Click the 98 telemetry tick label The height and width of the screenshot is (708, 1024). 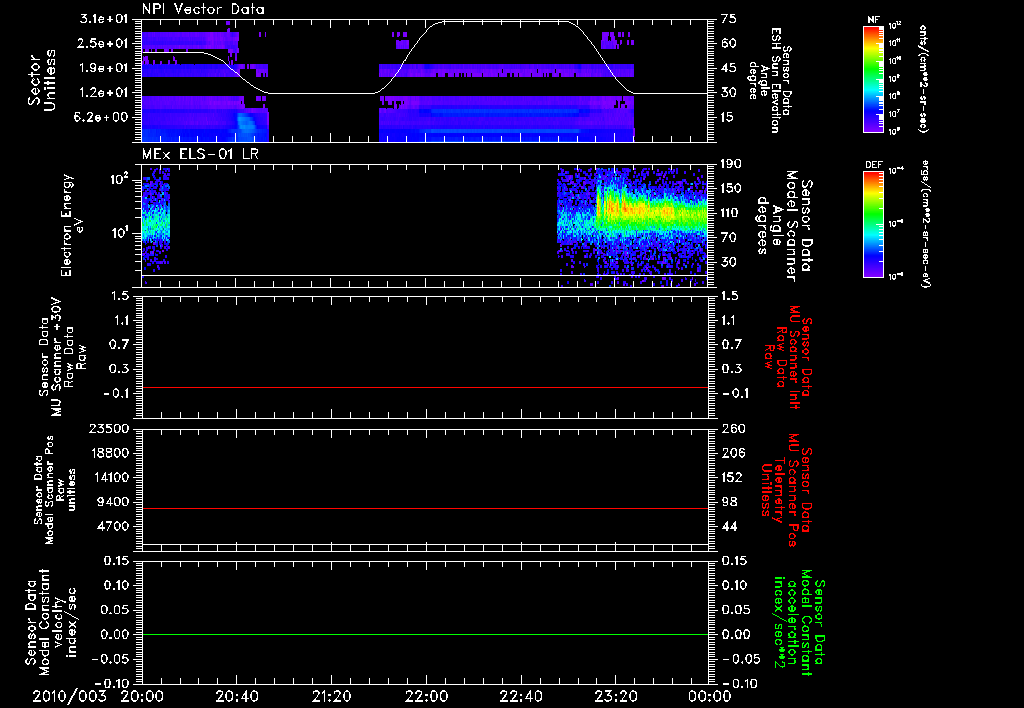(x=728, y=502)
